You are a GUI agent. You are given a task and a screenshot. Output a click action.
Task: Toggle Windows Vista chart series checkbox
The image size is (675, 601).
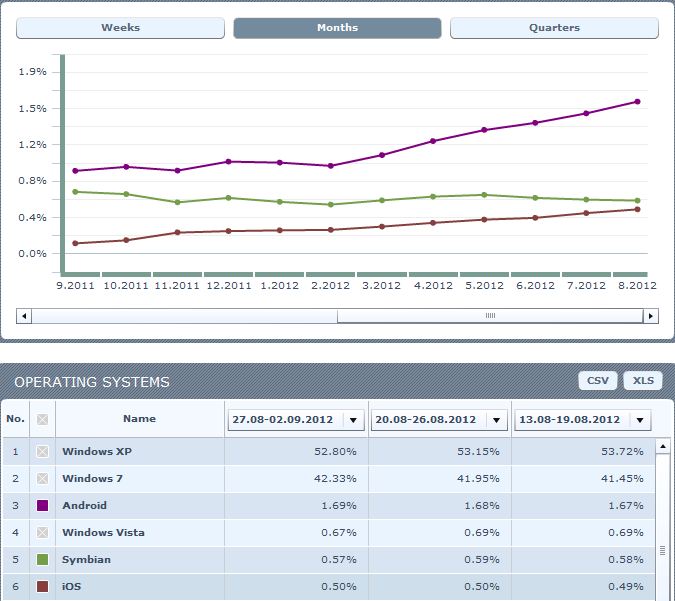coord(42,533)
